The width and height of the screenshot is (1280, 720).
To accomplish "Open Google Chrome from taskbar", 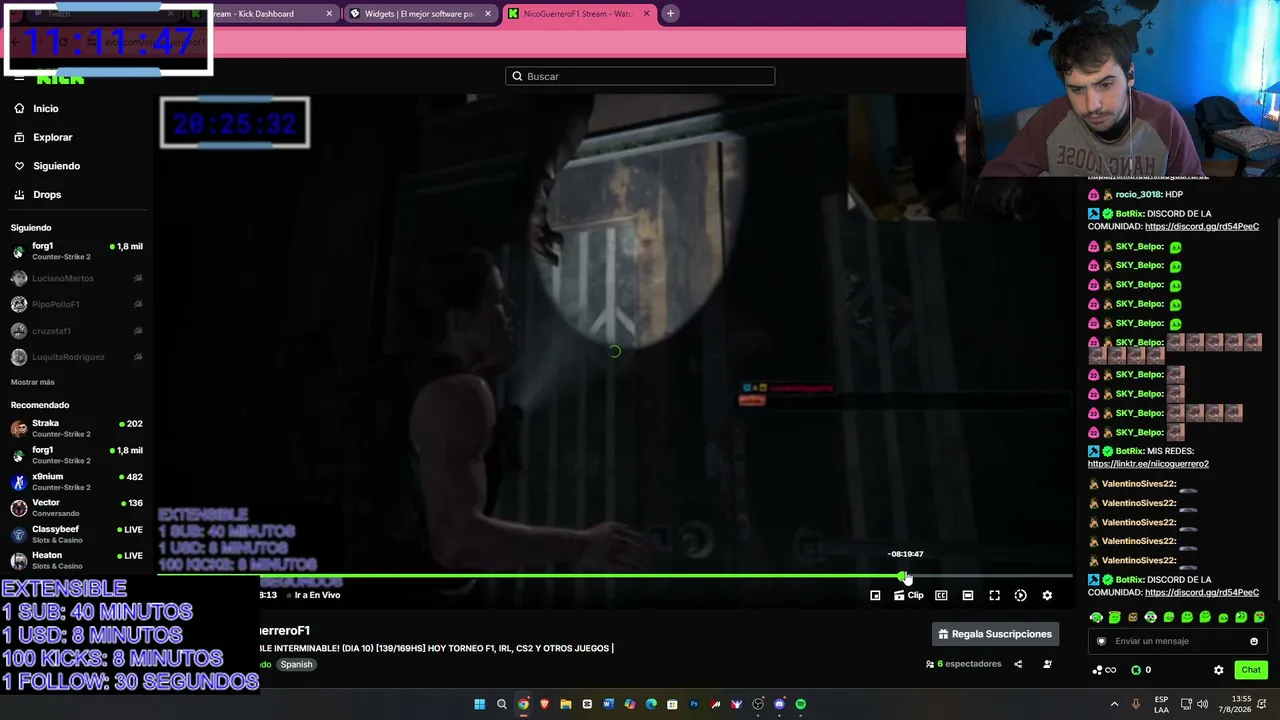I will click(523, 704).
